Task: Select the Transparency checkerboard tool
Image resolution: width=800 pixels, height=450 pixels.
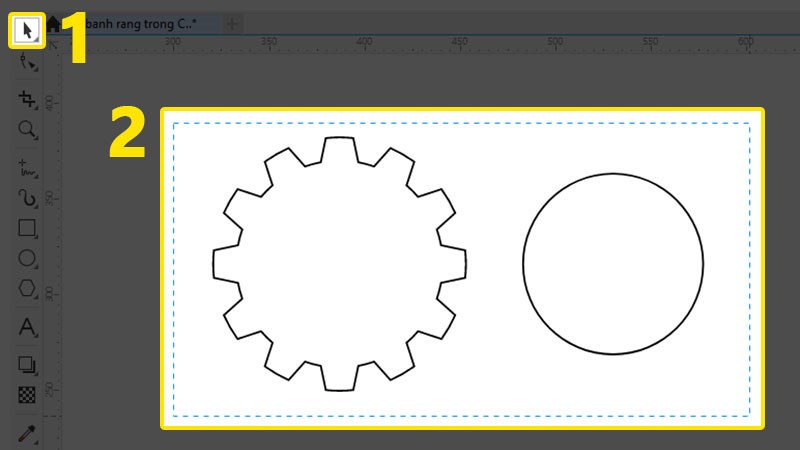Action: [27, 395]
